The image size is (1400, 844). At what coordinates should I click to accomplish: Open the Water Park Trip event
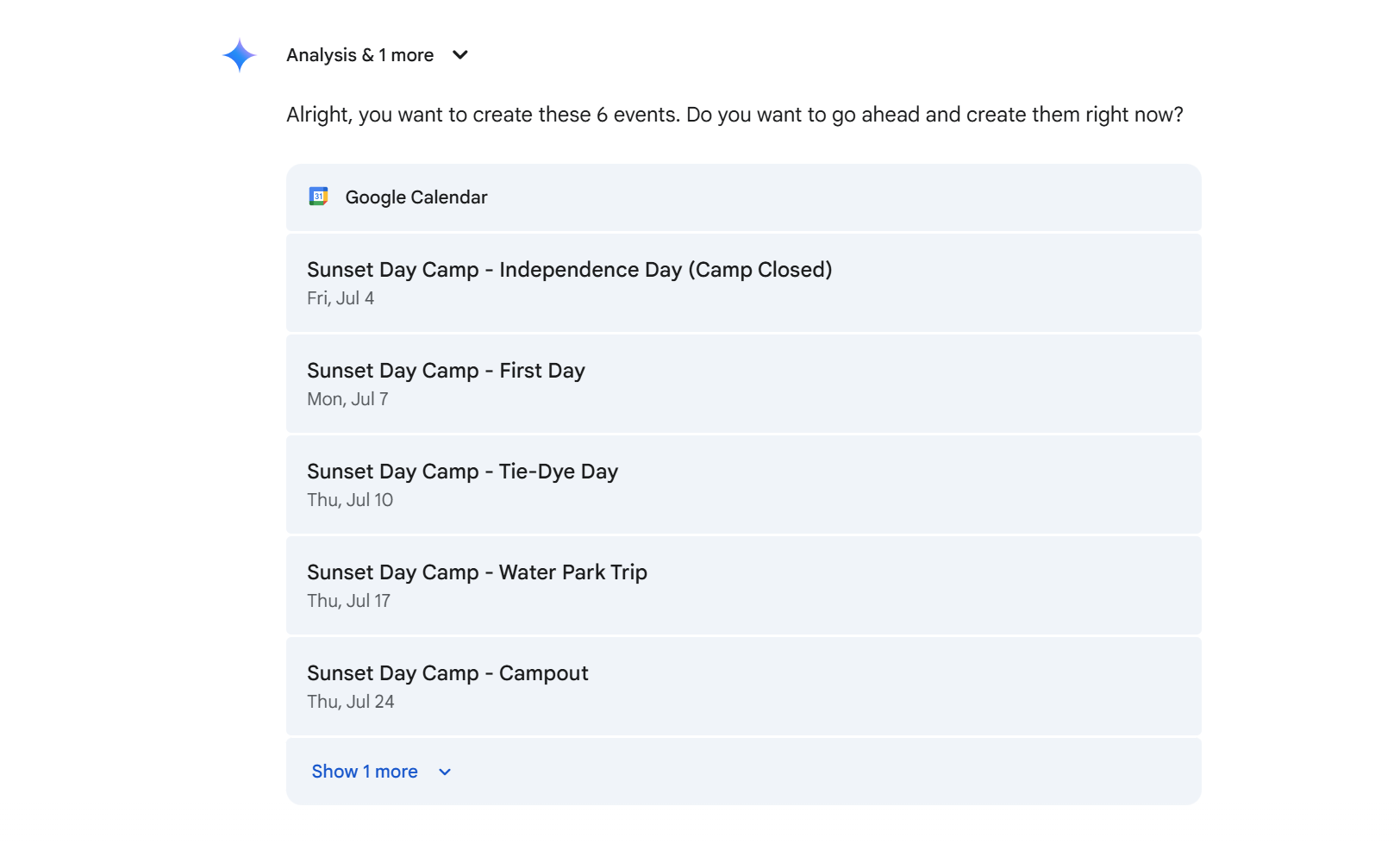coord(477,572)
